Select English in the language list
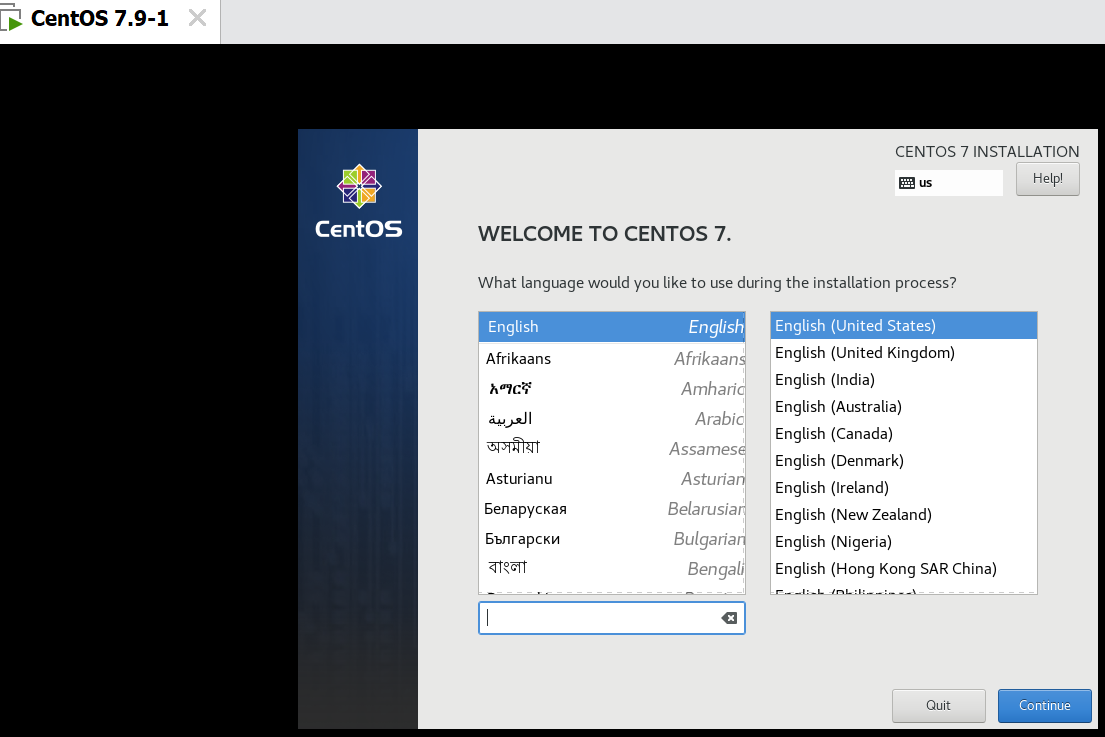 (612, 327)
